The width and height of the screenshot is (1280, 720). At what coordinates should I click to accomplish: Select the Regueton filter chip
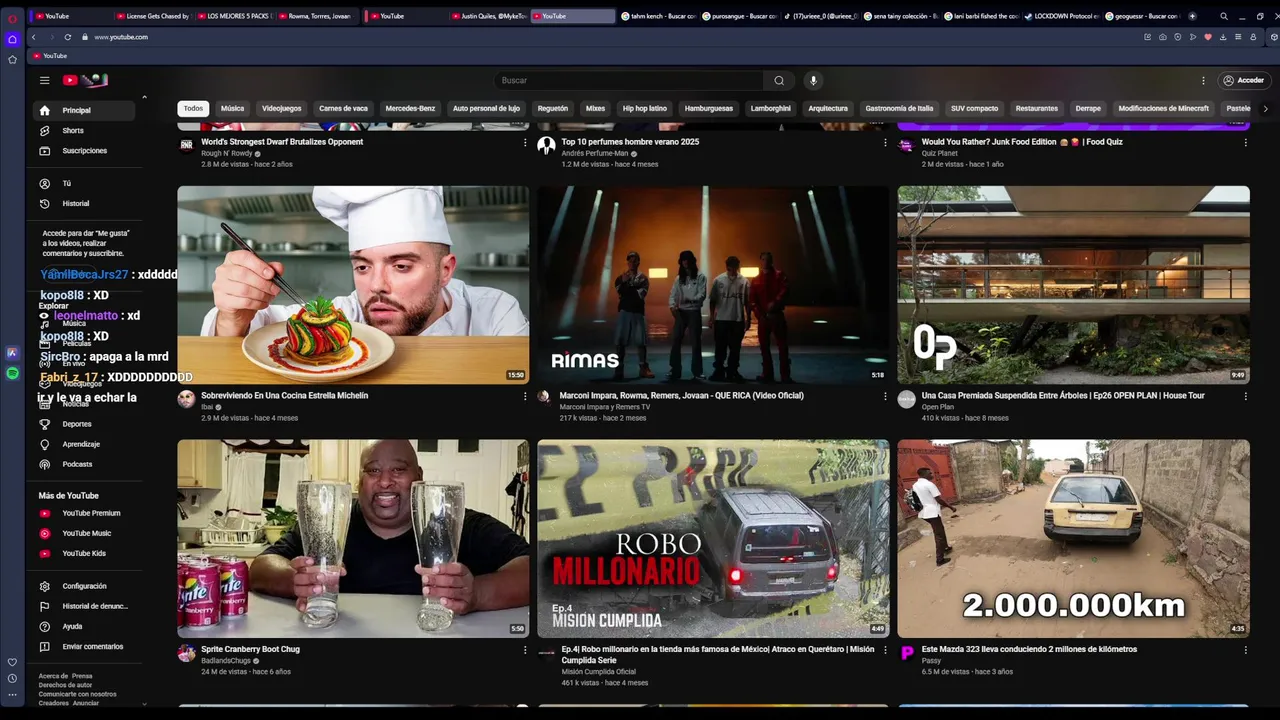[x=553, y=108]
